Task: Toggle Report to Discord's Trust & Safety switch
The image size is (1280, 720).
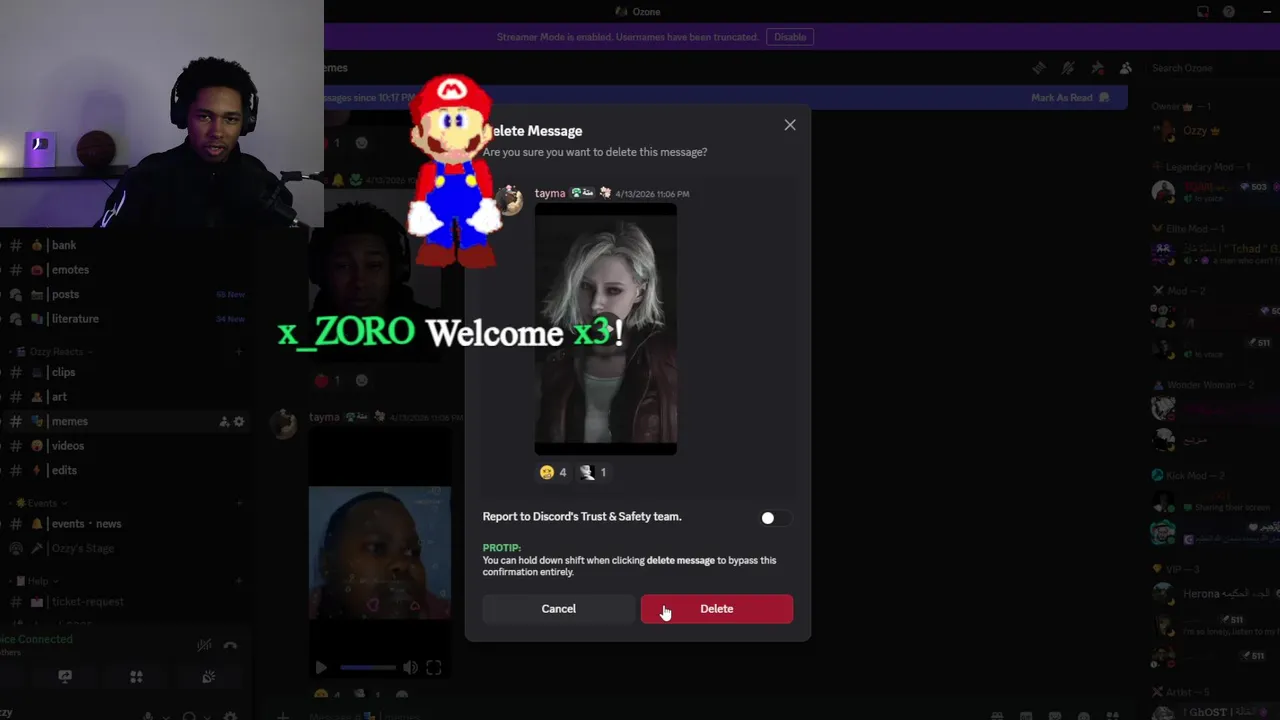Action: click(775, 518)
